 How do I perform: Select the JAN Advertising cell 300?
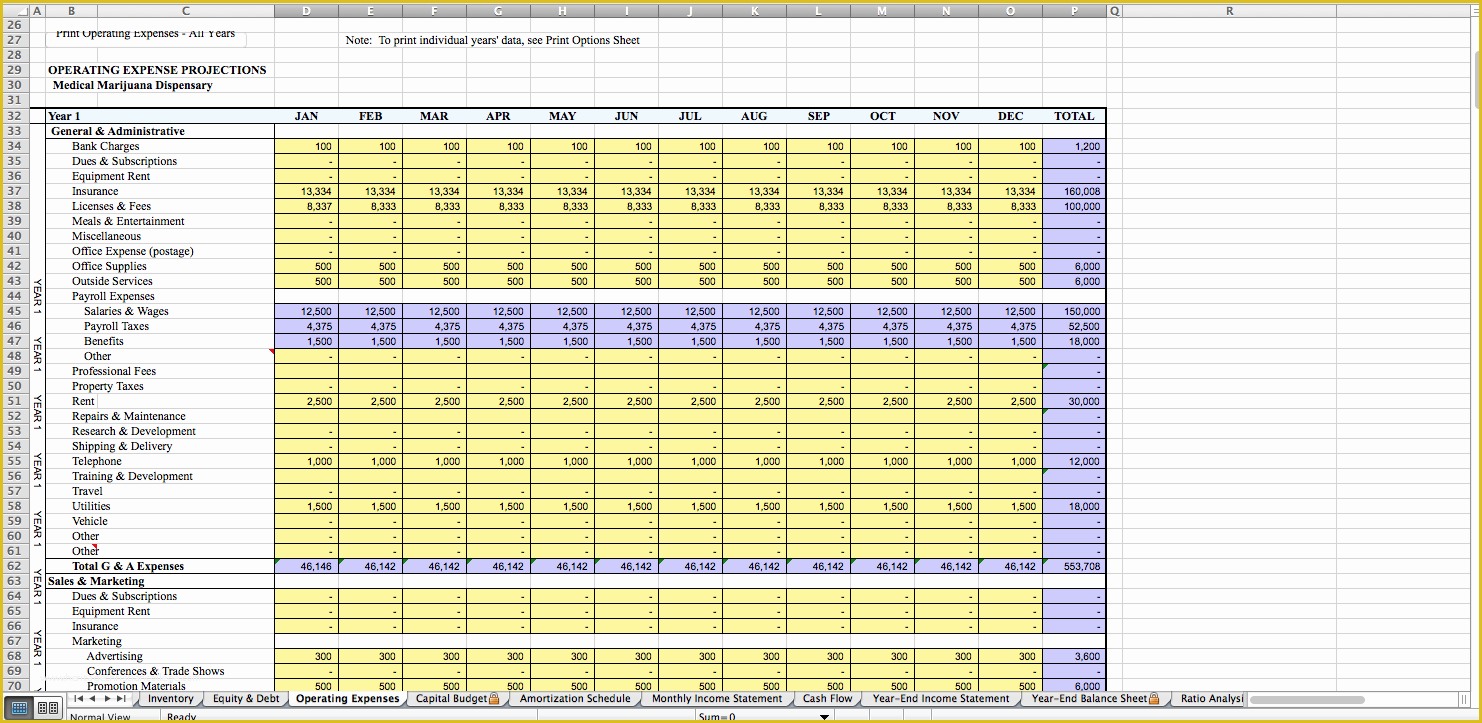pyautogui.click(x=306, y=656)
